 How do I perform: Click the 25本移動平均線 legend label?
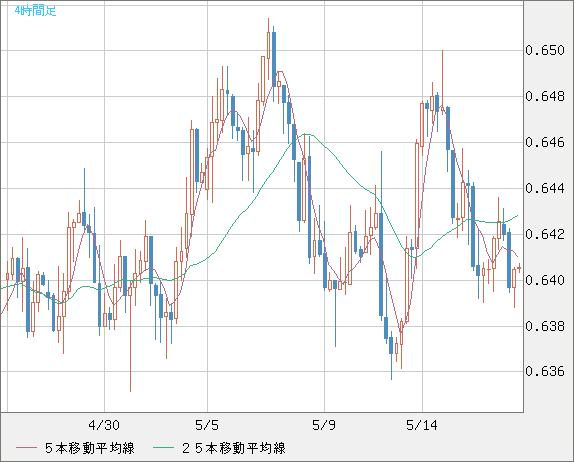(x=234, y=448)
